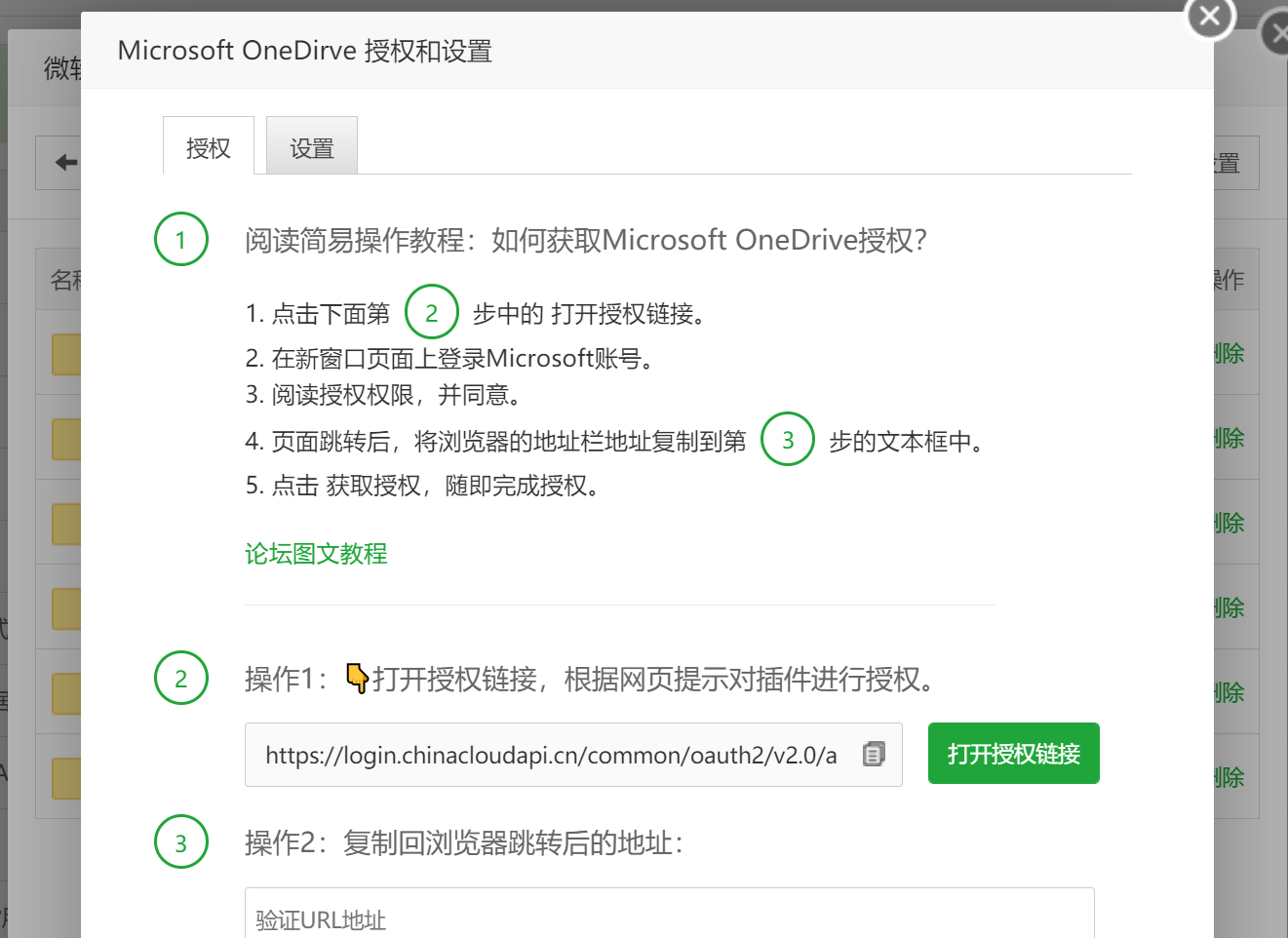Open the 论坛图文教程 link
Image resolution: width=1288 pixels, height=938 pixels.
[x=316, y=554]
